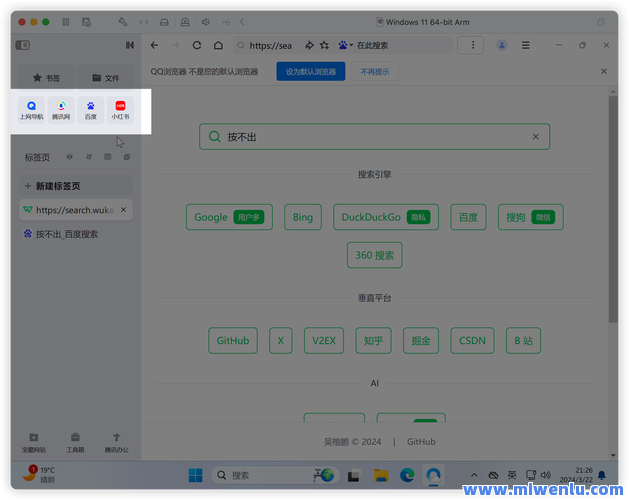Open the Baidu search-engine dropdown in the search box

(x=345, y=45)
